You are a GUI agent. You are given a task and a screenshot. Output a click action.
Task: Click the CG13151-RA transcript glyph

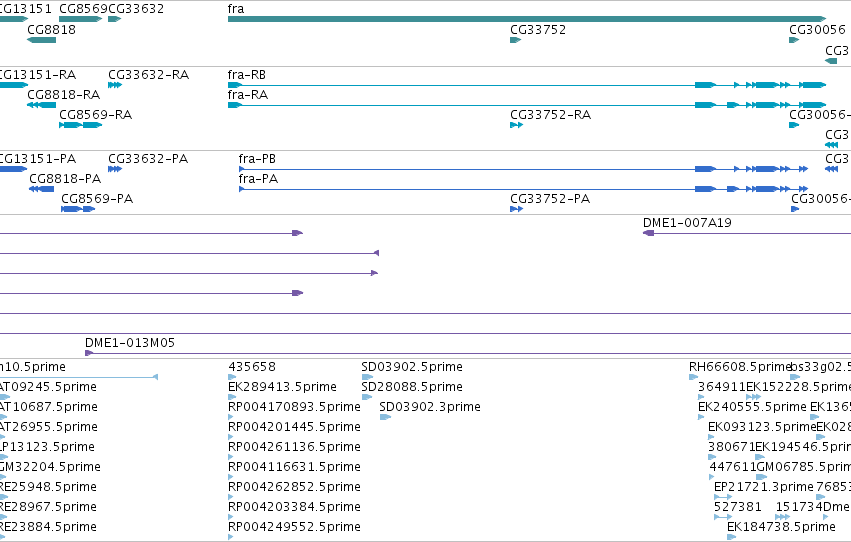tap(14, 85)
